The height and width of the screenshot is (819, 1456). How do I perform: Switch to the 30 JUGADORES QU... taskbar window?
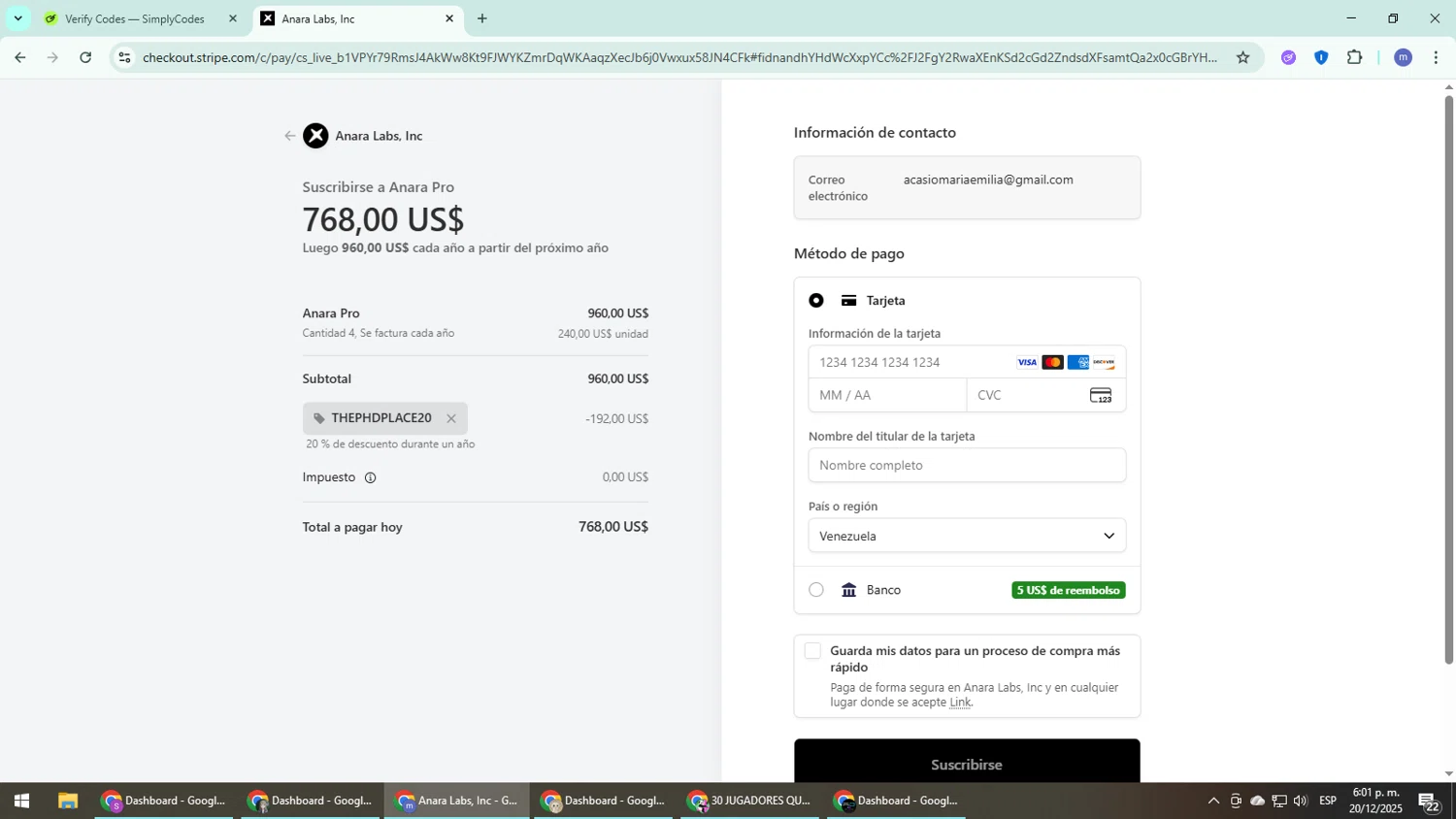click(749, 801)
